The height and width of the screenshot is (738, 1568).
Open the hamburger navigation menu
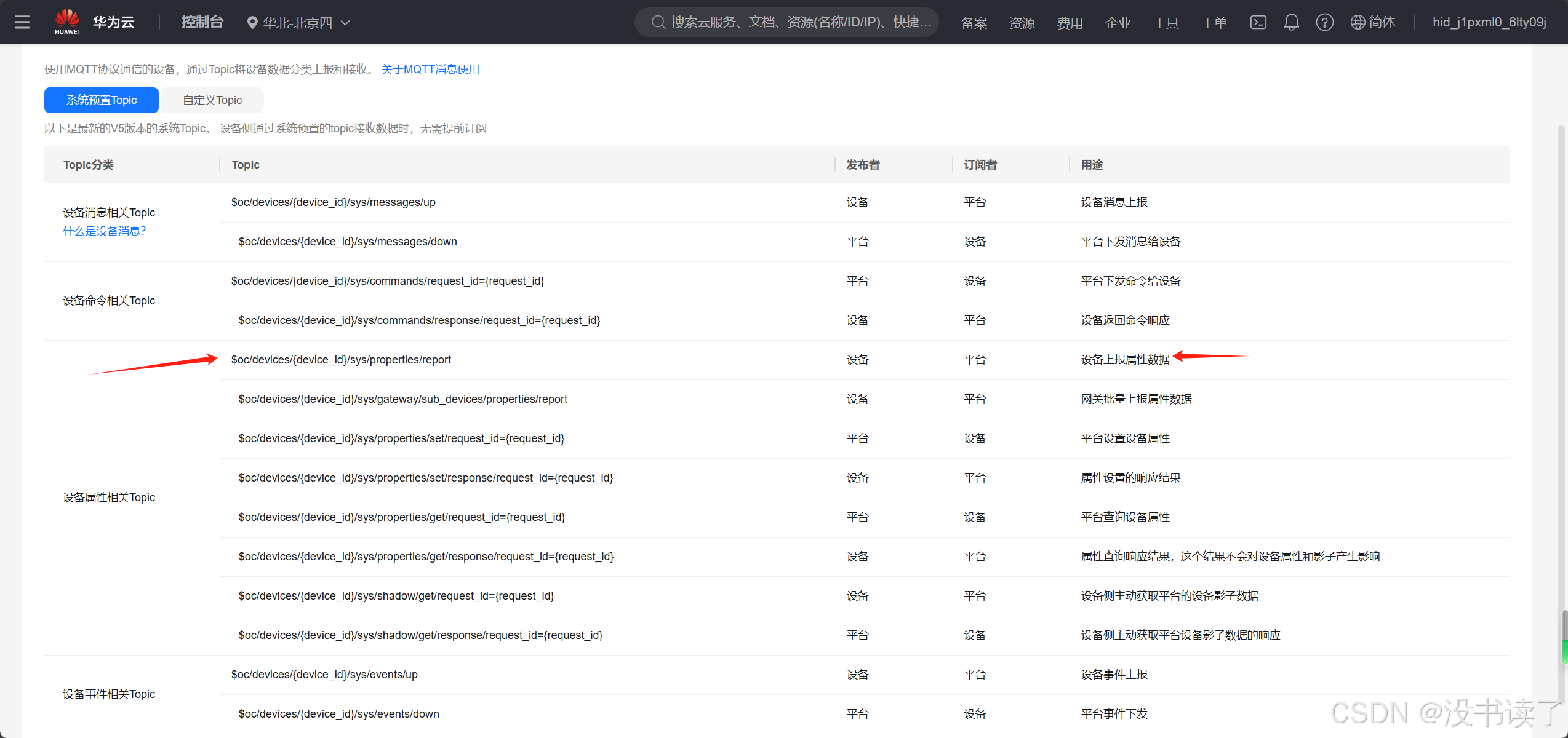pos(22,23)
